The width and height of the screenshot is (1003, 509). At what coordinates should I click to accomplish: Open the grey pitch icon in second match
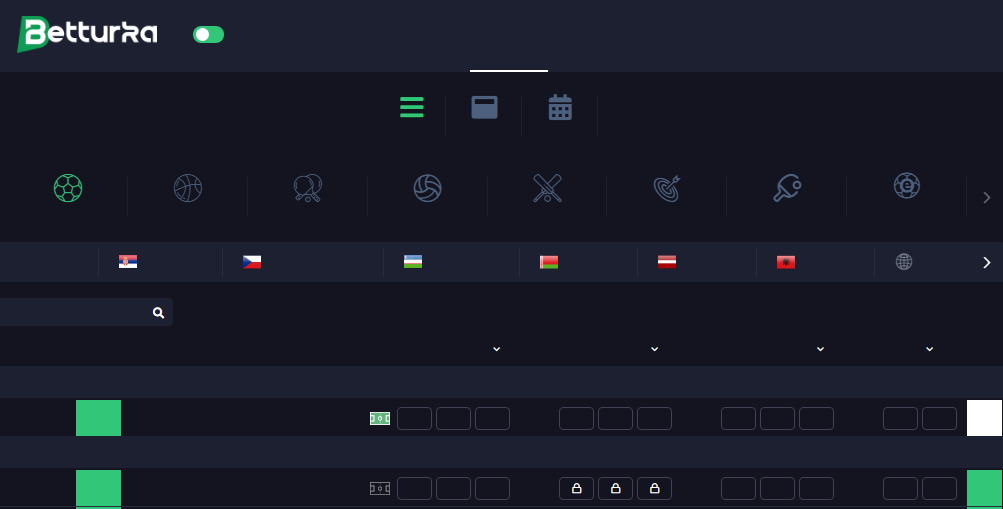380,489
